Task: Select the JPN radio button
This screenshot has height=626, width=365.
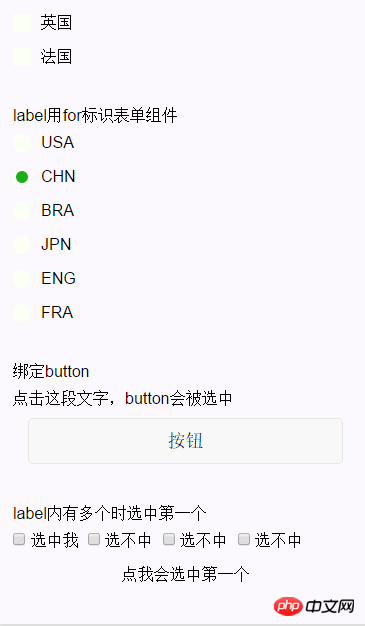Action: pyautogui.click(x=22, y=245)
